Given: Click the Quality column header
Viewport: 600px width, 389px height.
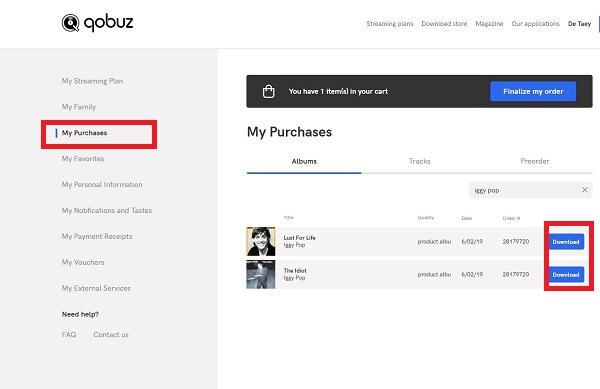Looking at the screenshot, I should click(x=426, y=218).
